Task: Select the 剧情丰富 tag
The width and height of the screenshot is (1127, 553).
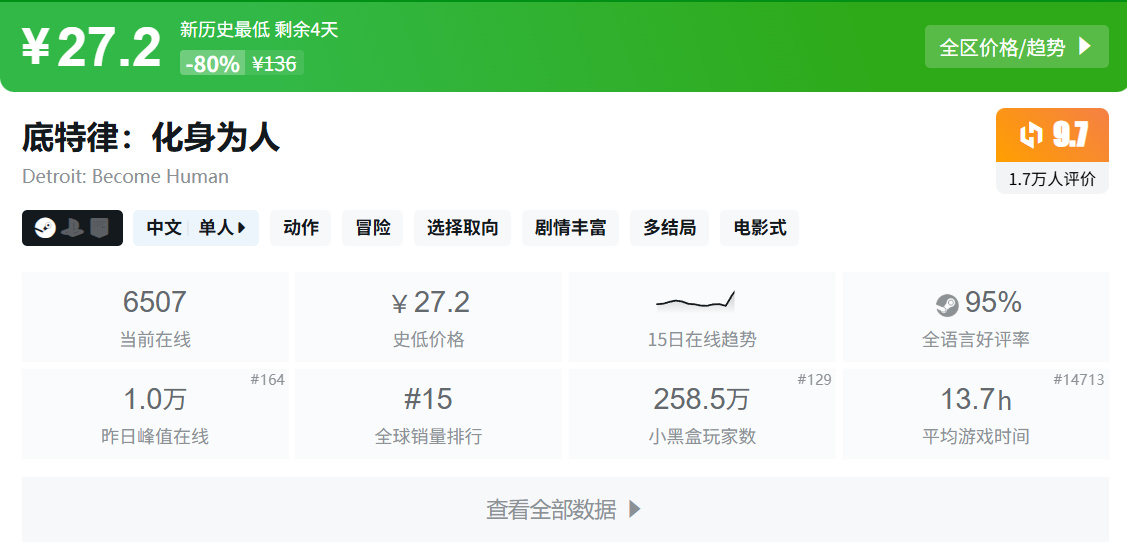Action: click(x=570, y=228)
